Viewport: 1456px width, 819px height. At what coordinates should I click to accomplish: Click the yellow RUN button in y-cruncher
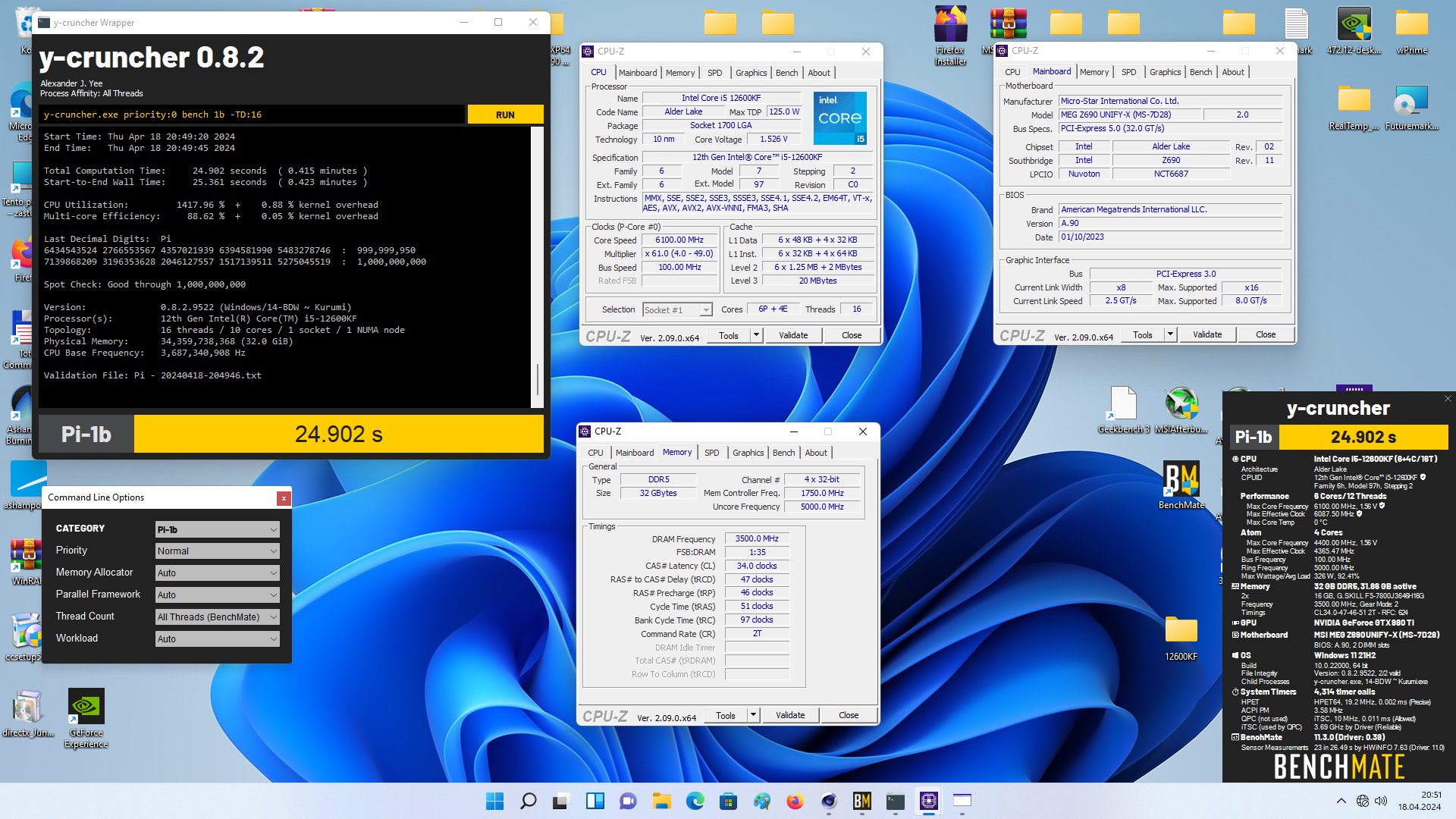(505, 115)
